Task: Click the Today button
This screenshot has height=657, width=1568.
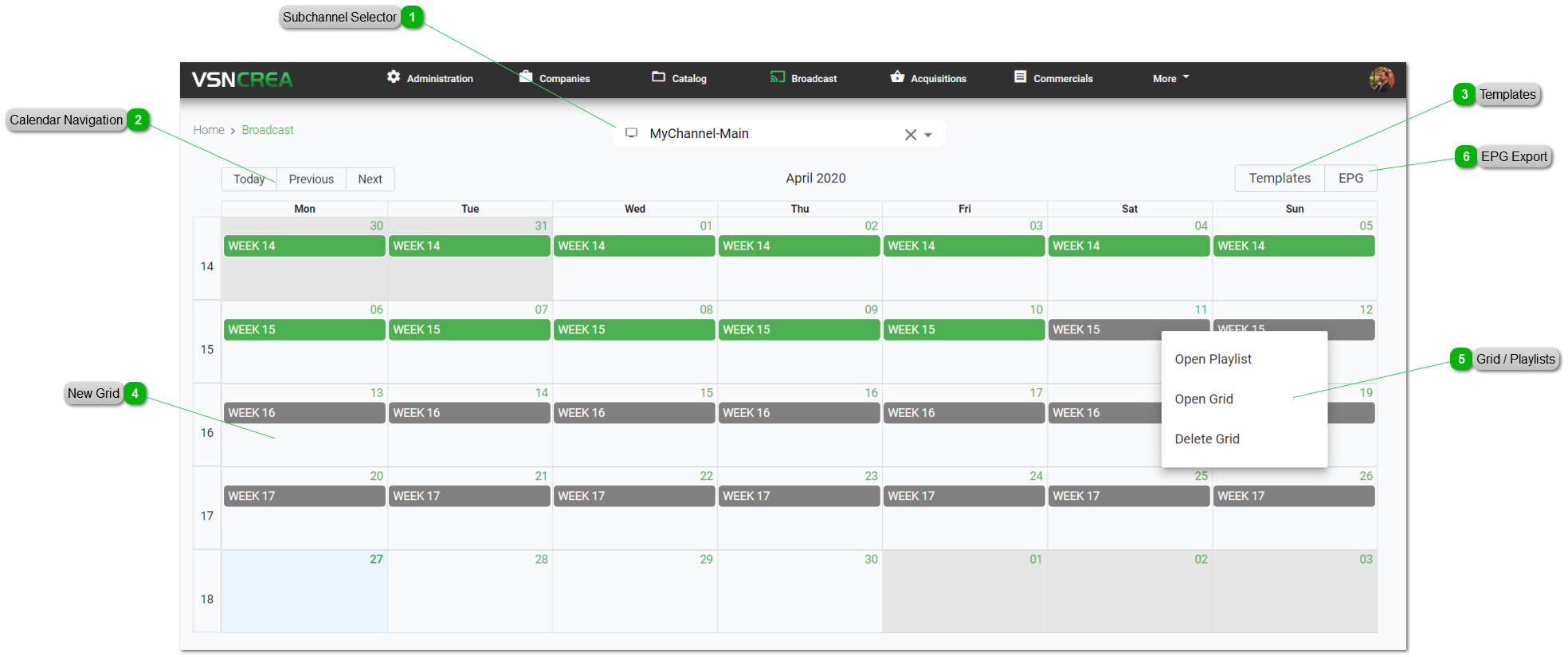Action: tap(249, 179)
